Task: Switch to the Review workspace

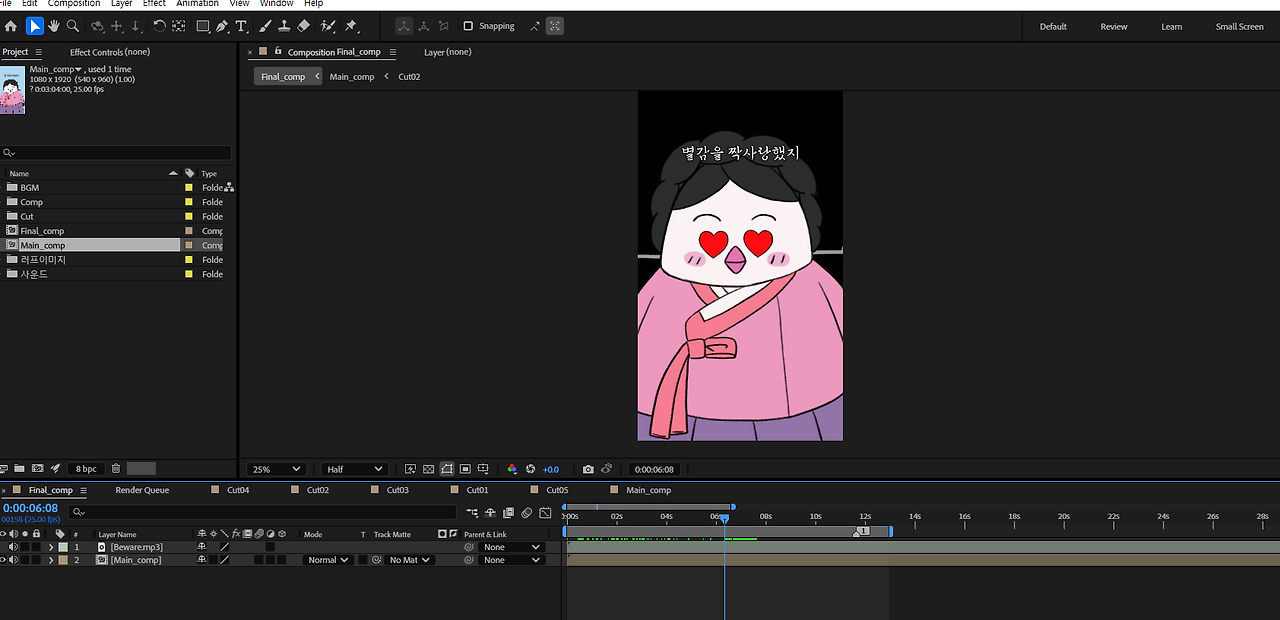Action: coord(1114,27)
